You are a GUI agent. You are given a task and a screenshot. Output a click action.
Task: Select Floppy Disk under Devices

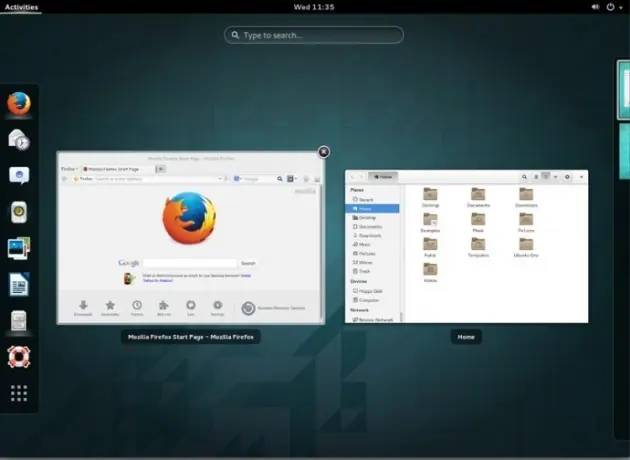(372, 291)
